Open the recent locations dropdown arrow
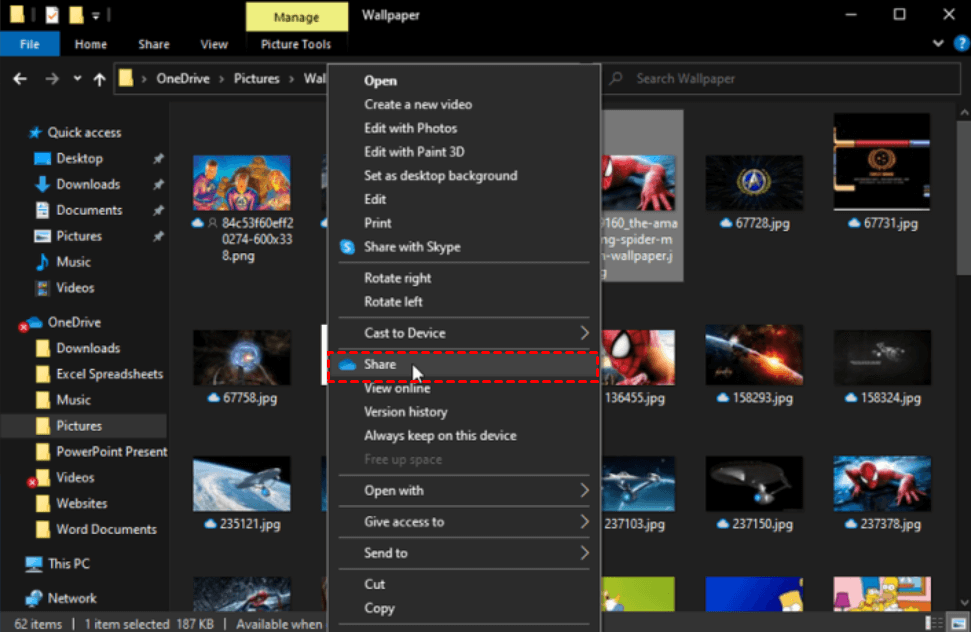Image resolution: width=971 pixels, height=632 pixels. tap(76, 79)
